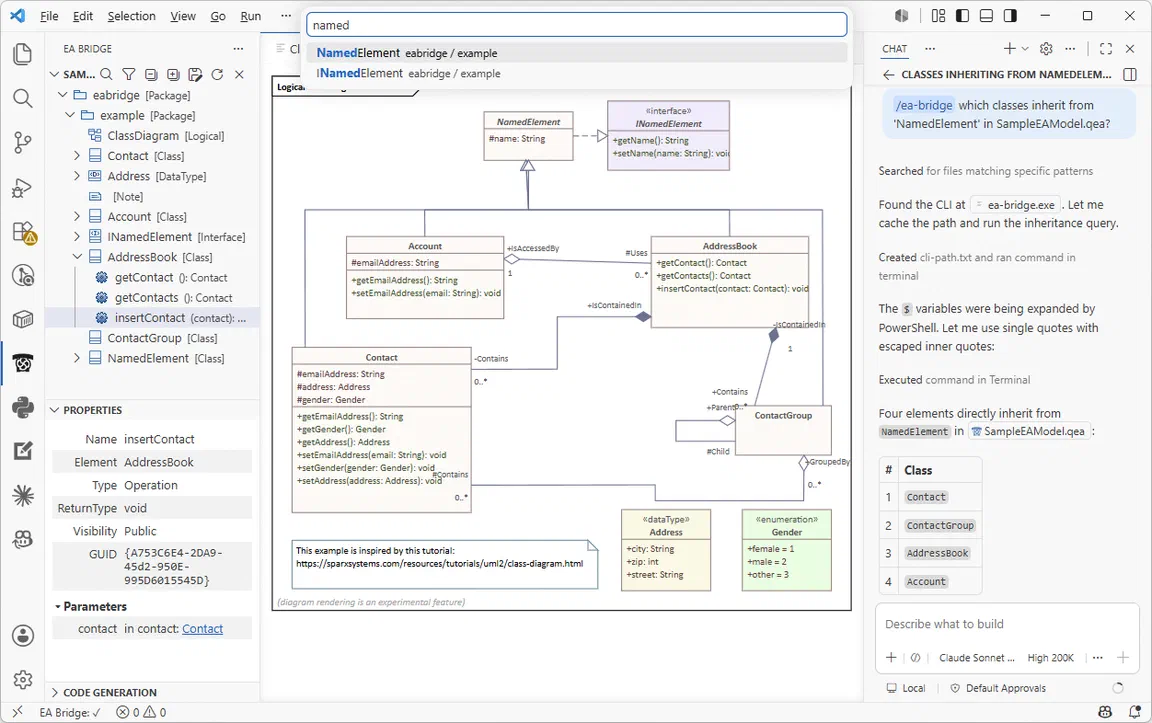Click the filter icon in EA Bridge toolbar
The width and height of the screenshot is (1152, 723).
pyautogui.click(x=129, y=74)
